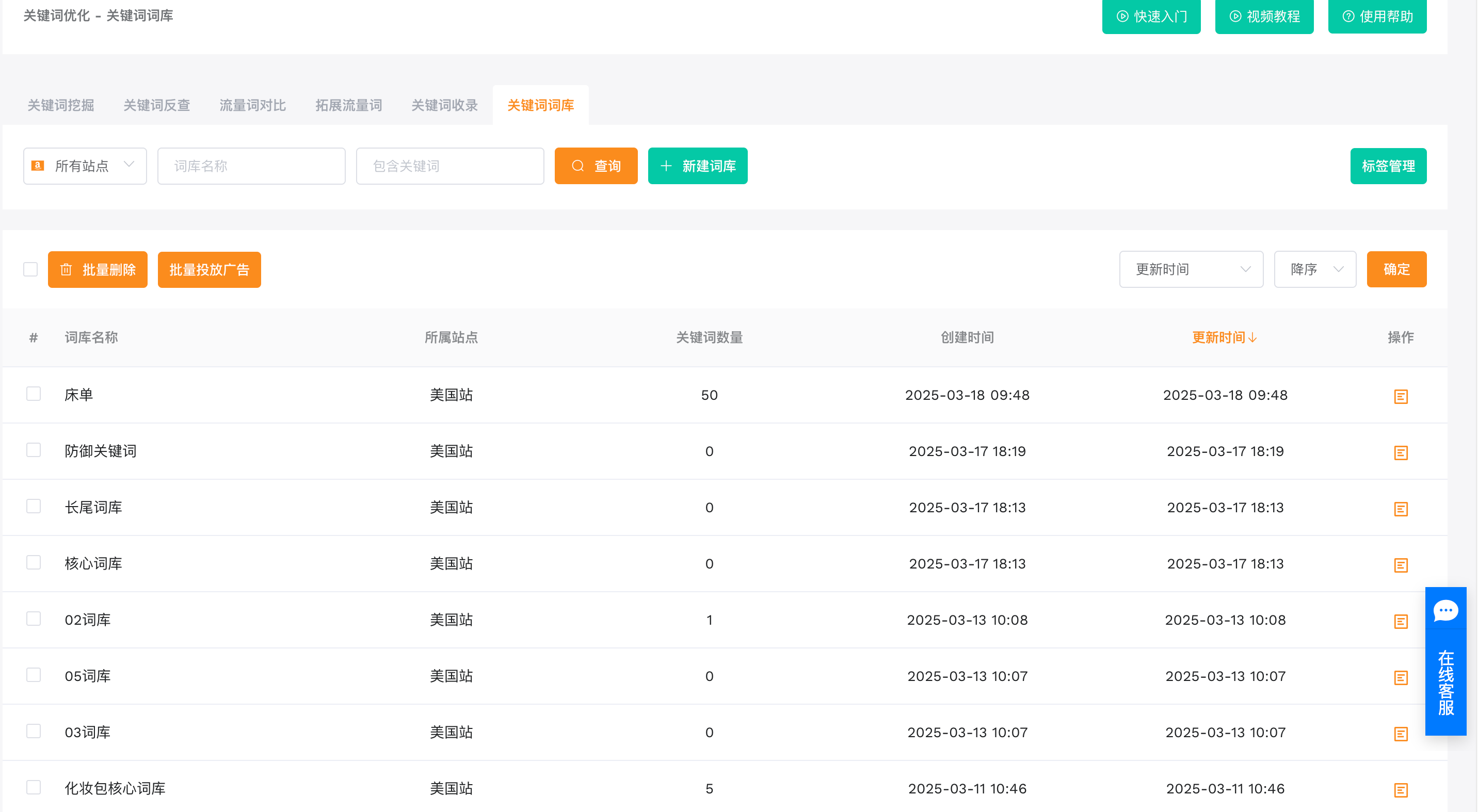The image size is (1478, 812).
Task: Click the 新建词库 button
Action: pos(698,166)
